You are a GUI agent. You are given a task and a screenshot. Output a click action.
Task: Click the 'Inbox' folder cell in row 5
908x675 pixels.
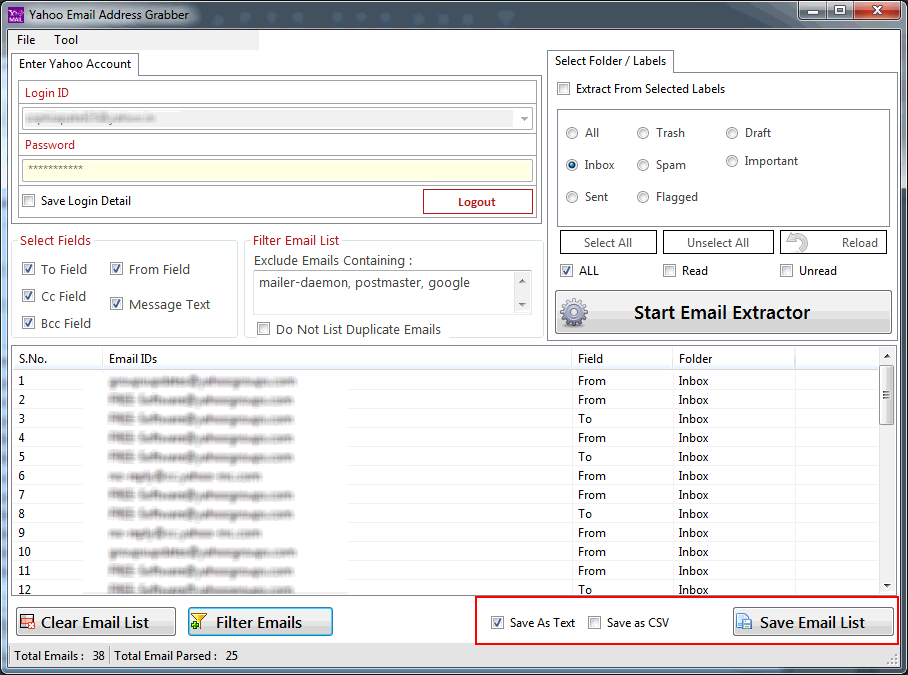(x=693, y=457)
